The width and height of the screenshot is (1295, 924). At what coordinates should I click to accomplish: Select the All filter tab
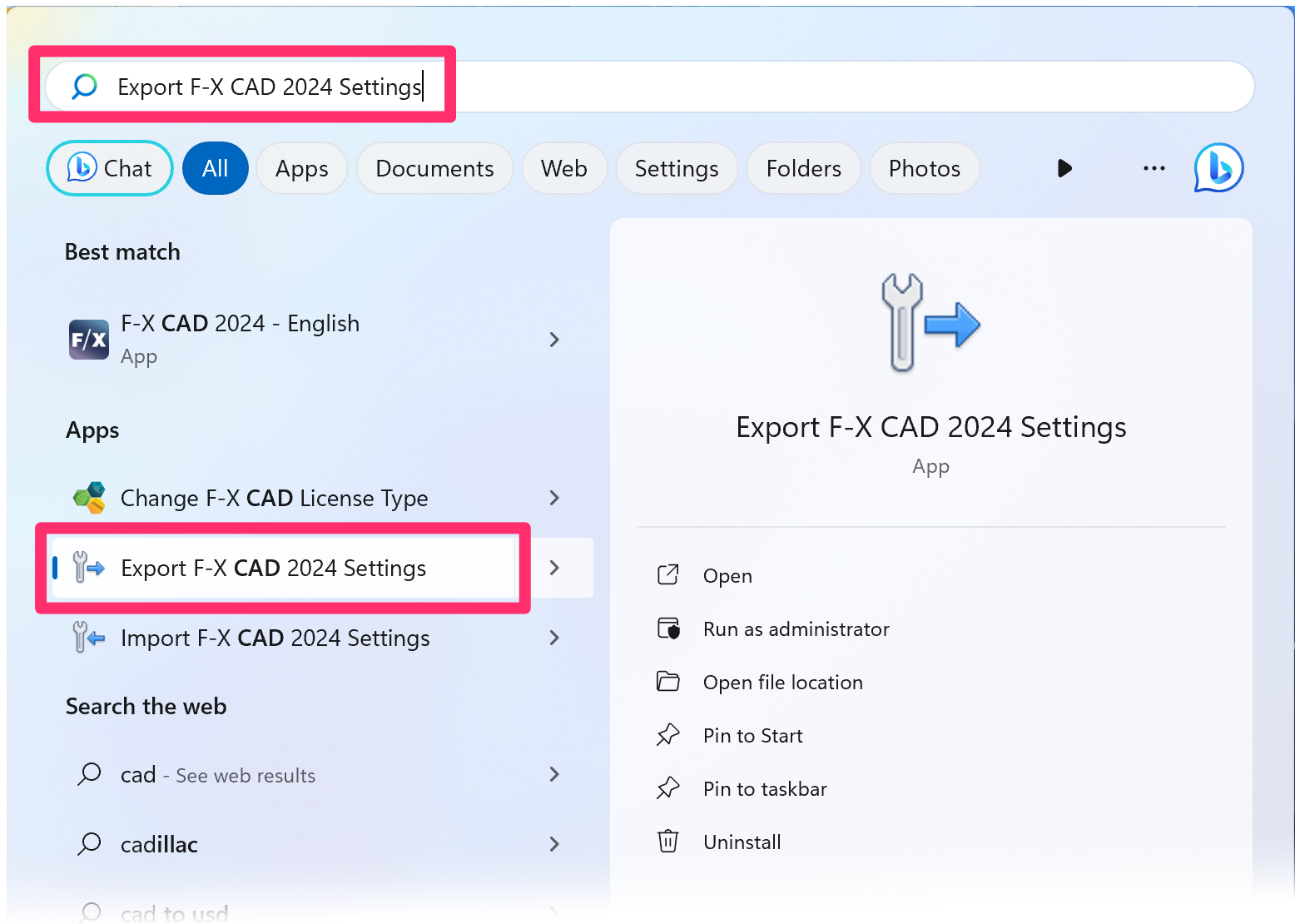tap(216, 168)
